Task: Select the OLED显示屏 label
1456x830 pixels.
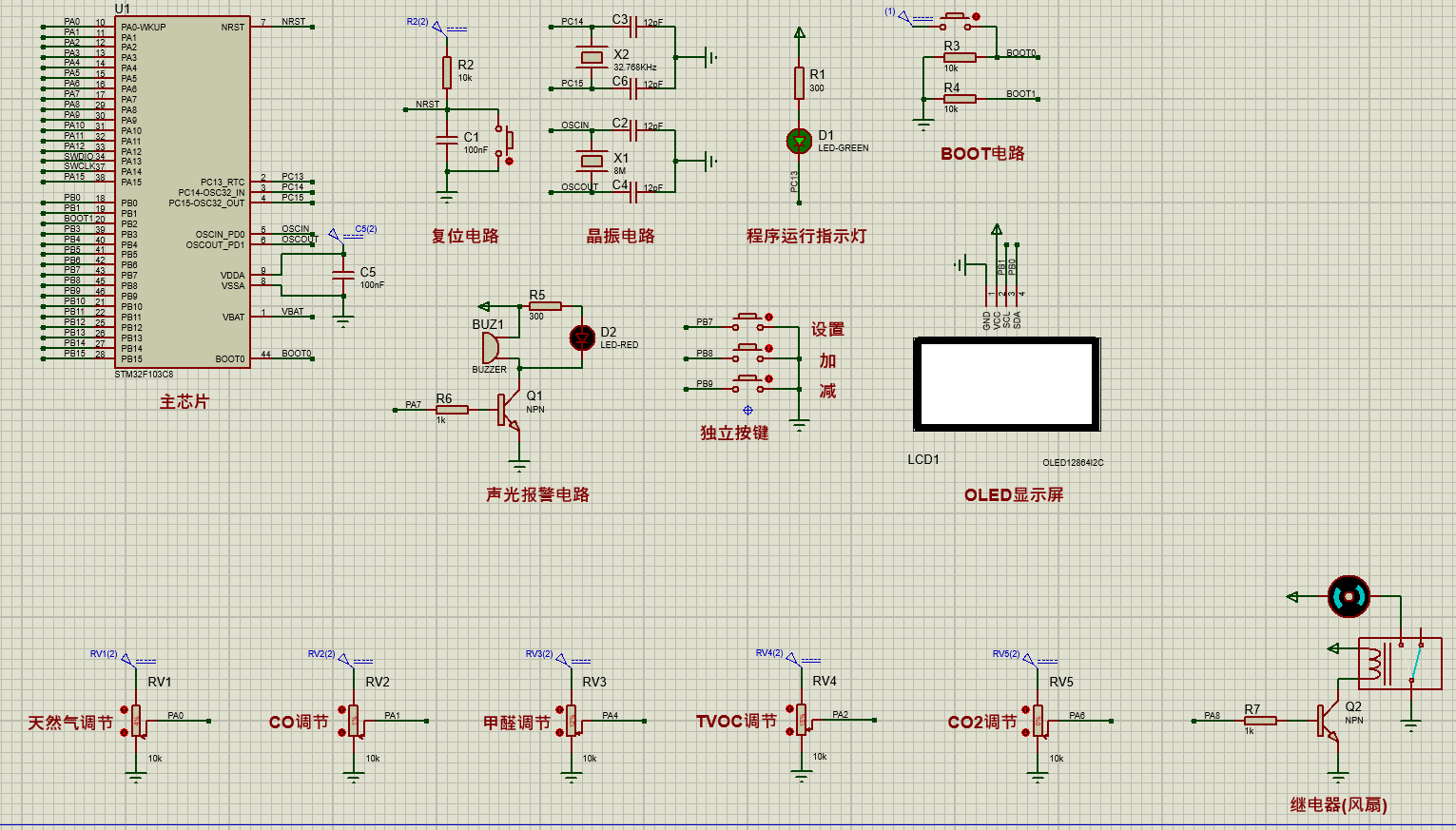Action: [x=1014, y=494]
